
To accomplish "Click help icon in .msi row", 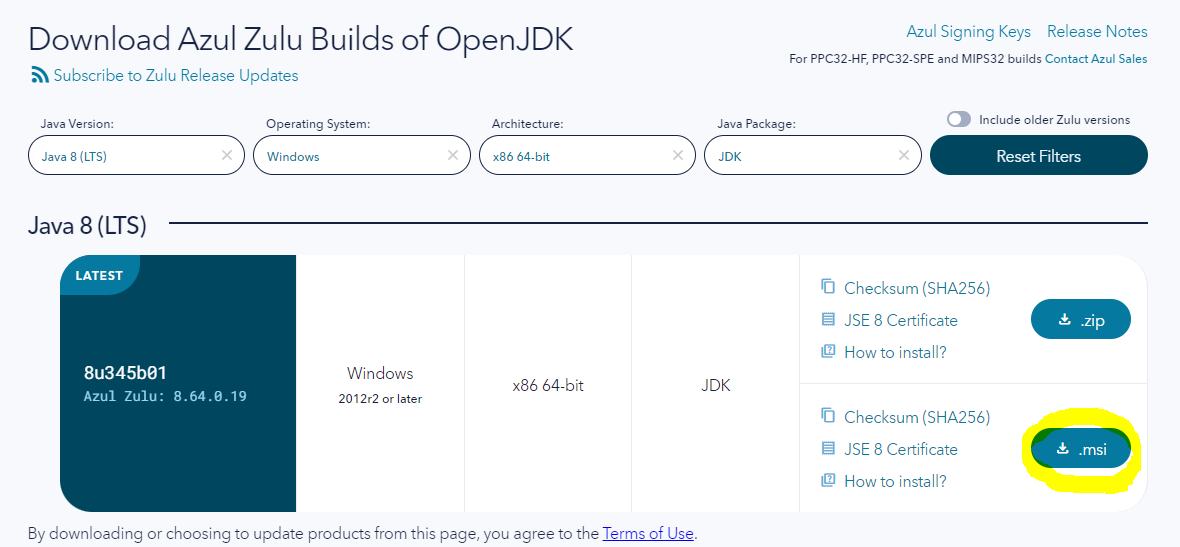I will point(828,480).
